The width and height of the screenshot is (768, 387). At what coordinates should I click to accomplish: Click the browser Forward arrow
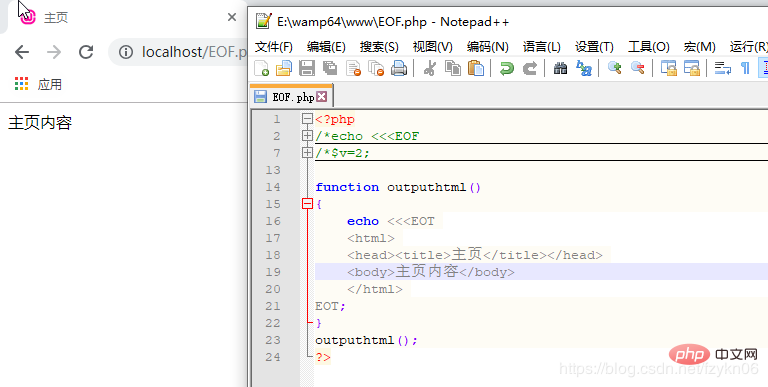click(x=54, y=52)
